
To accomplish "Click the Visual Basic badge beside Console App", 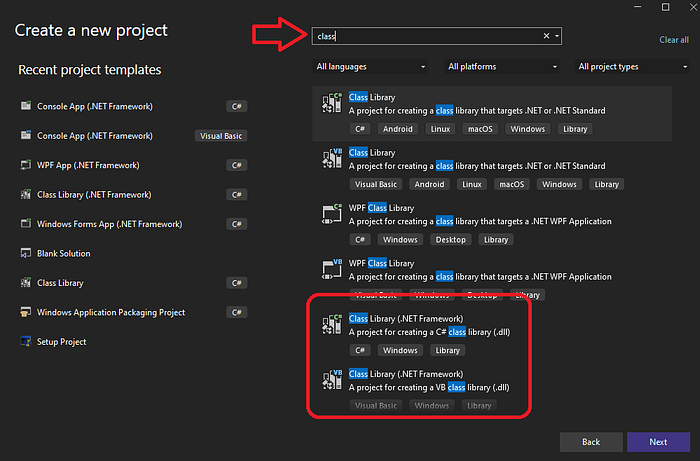I will coord(221,136).
